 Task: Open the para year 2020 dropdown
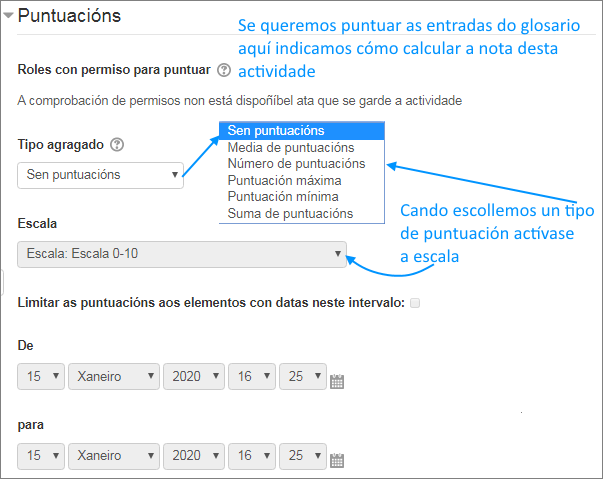[194, 456]
